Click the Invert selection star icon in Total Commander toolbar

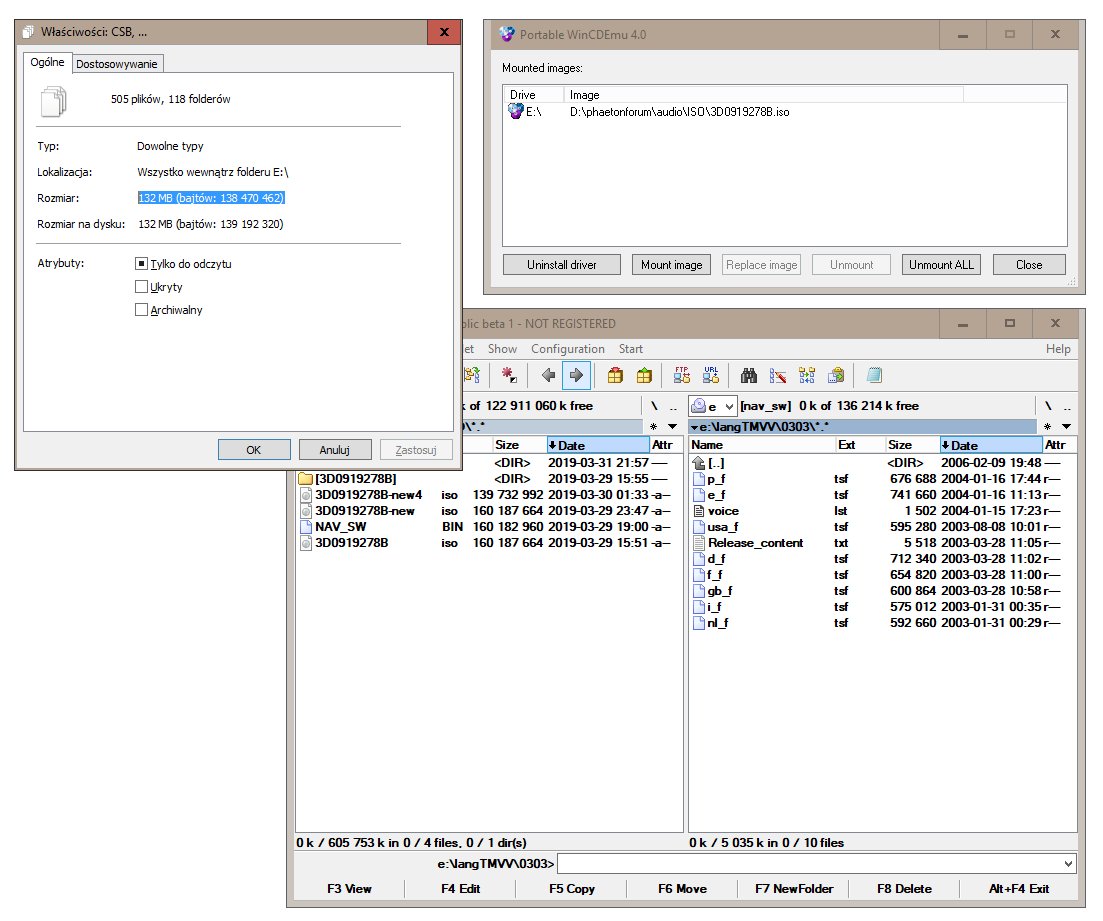coord(509,375)
